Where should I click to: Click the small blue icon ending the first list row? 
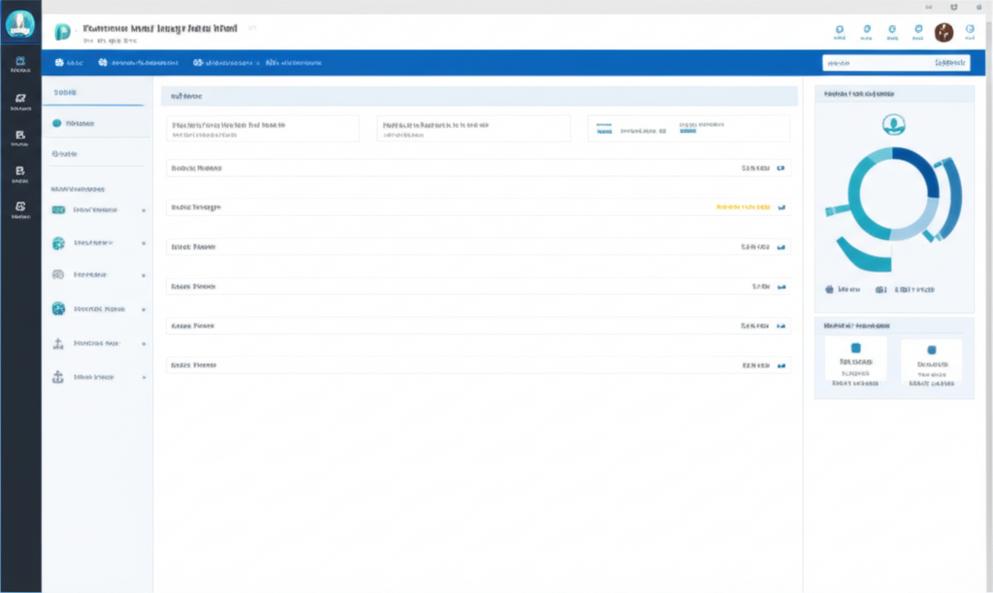click(x=781, y=168)
